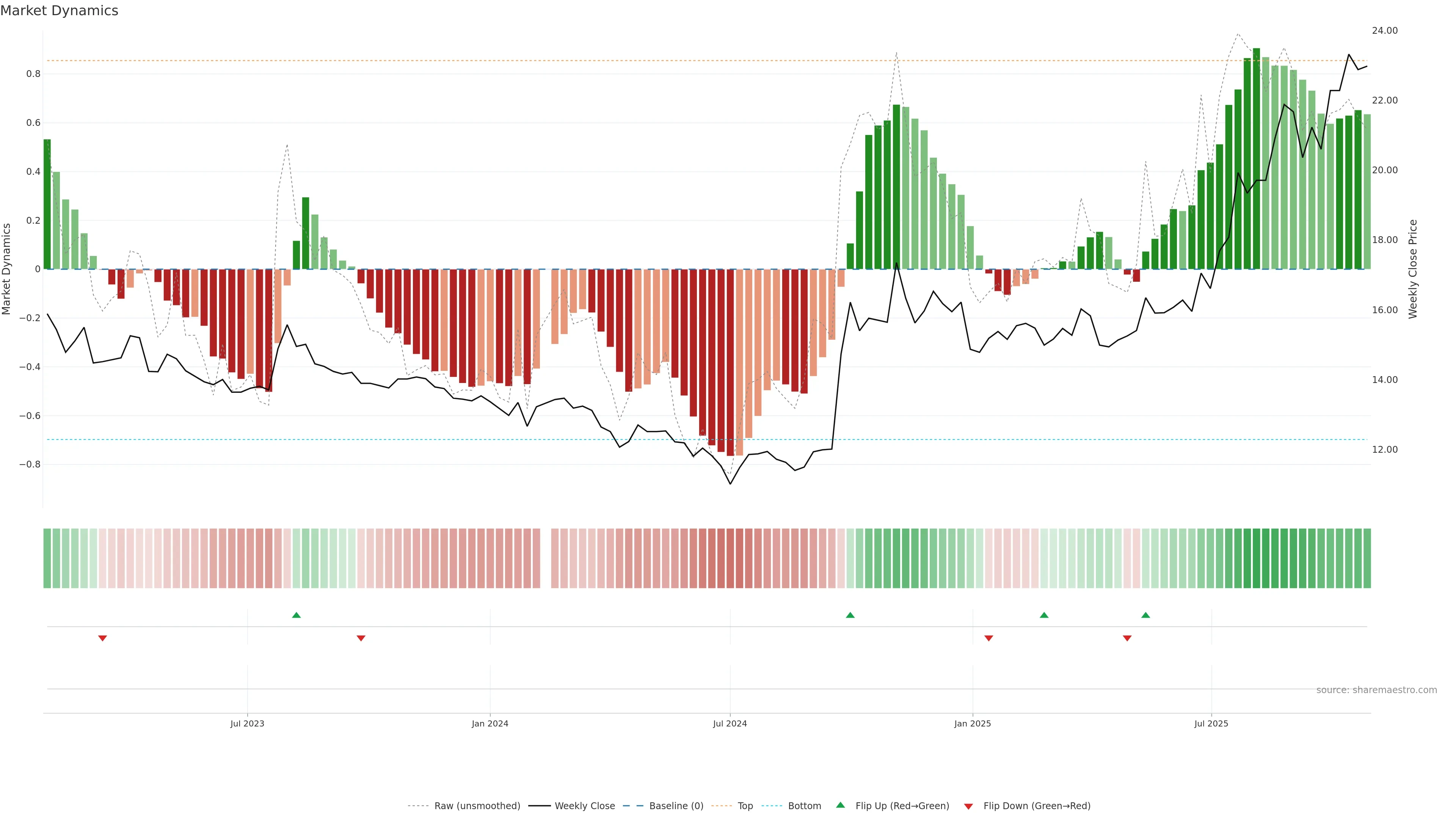Click the Jul 2024 x-axis label
The width and height of the screenshot is (1456, 819).
pos(730,723)
